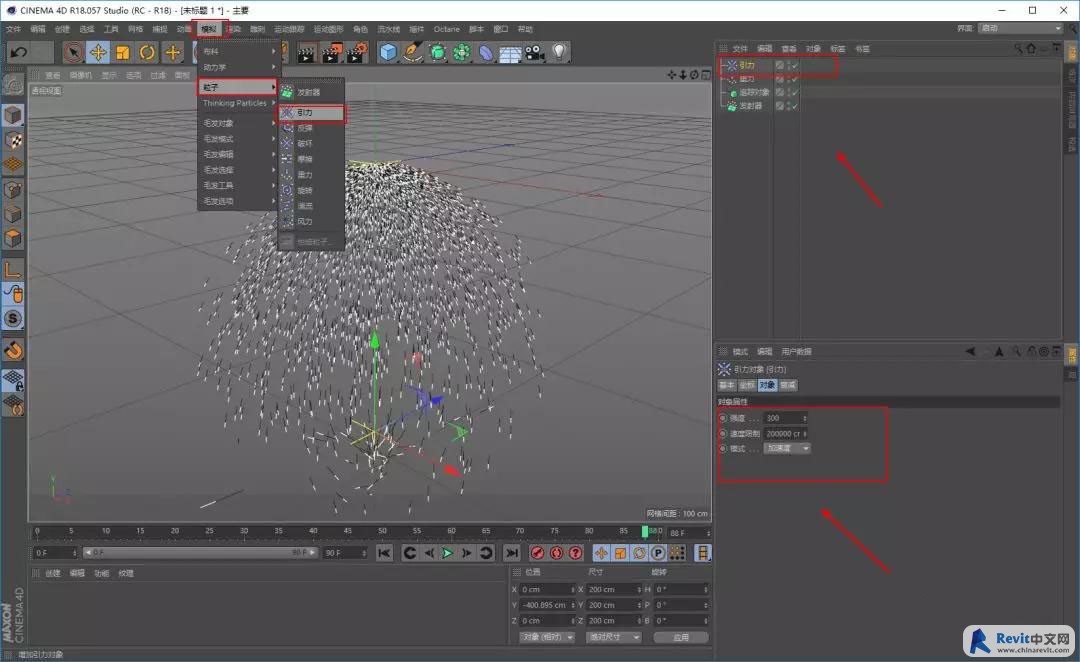This screenshot has width=1080, height=662.
Task: Click the Undo arrow icon
Action: (x=19, y=52)
